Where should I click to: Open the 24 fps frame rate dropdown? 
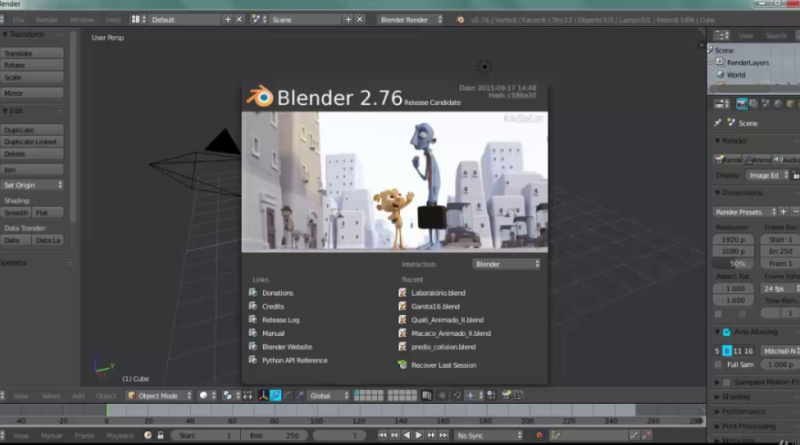[781, 289]
